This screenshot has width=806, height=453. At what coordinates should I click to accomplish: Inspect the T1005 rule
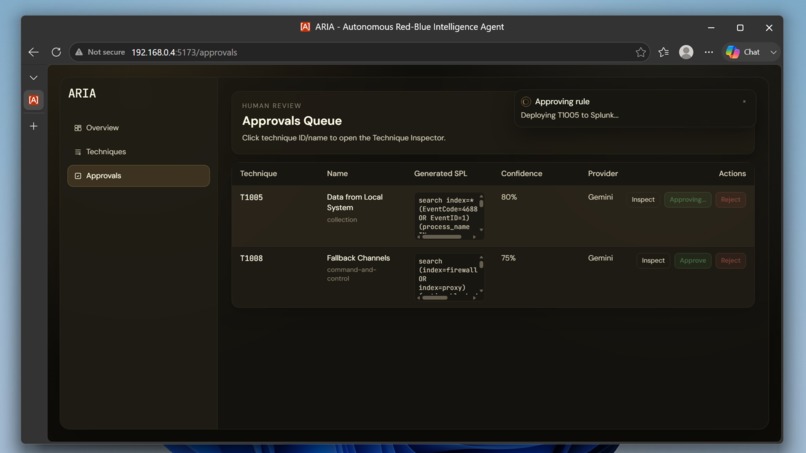pyautogui.click(x=643, y=200)
